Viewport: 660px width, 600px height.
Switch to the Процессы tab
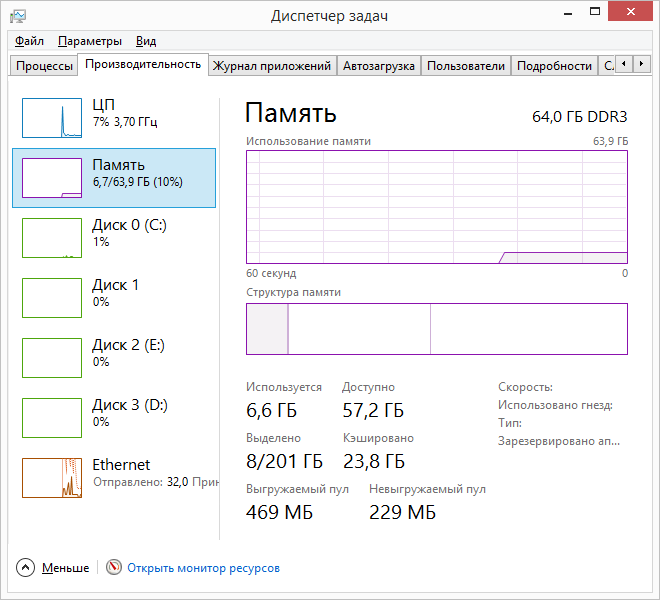pyautogui.click(x=42, y=66)
